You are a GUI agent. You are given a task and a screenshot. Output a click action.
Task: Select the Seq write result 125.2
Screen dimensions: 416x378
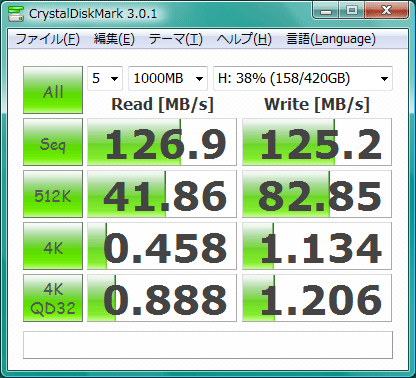pos(317,142)
